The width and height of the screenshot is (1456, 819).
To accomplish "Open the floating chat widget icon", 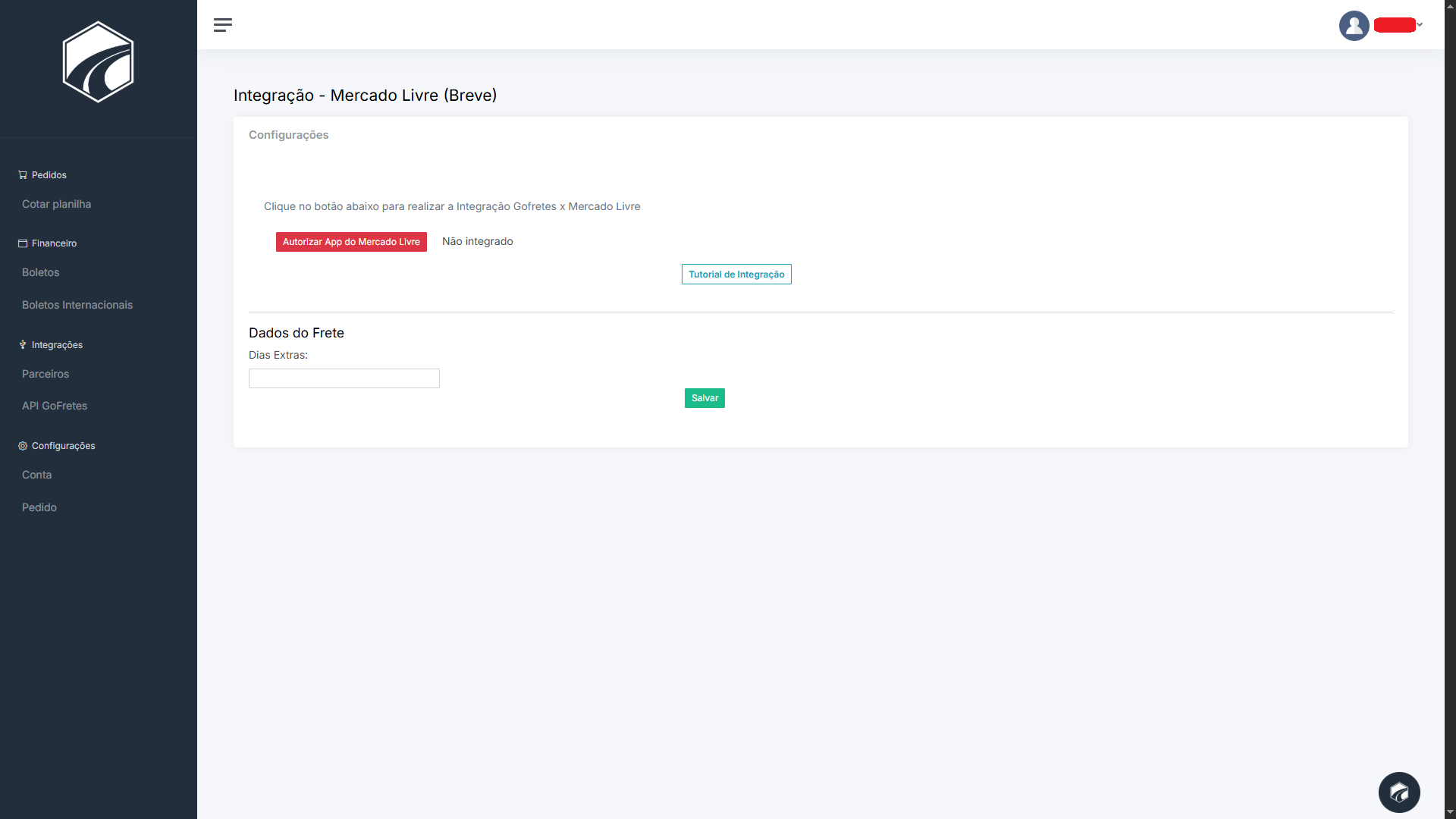I will pos(1398,792).
